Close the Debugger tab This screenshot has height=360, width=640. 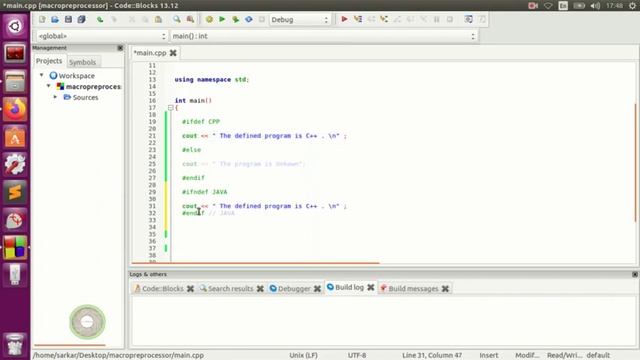tap(317, 289)
